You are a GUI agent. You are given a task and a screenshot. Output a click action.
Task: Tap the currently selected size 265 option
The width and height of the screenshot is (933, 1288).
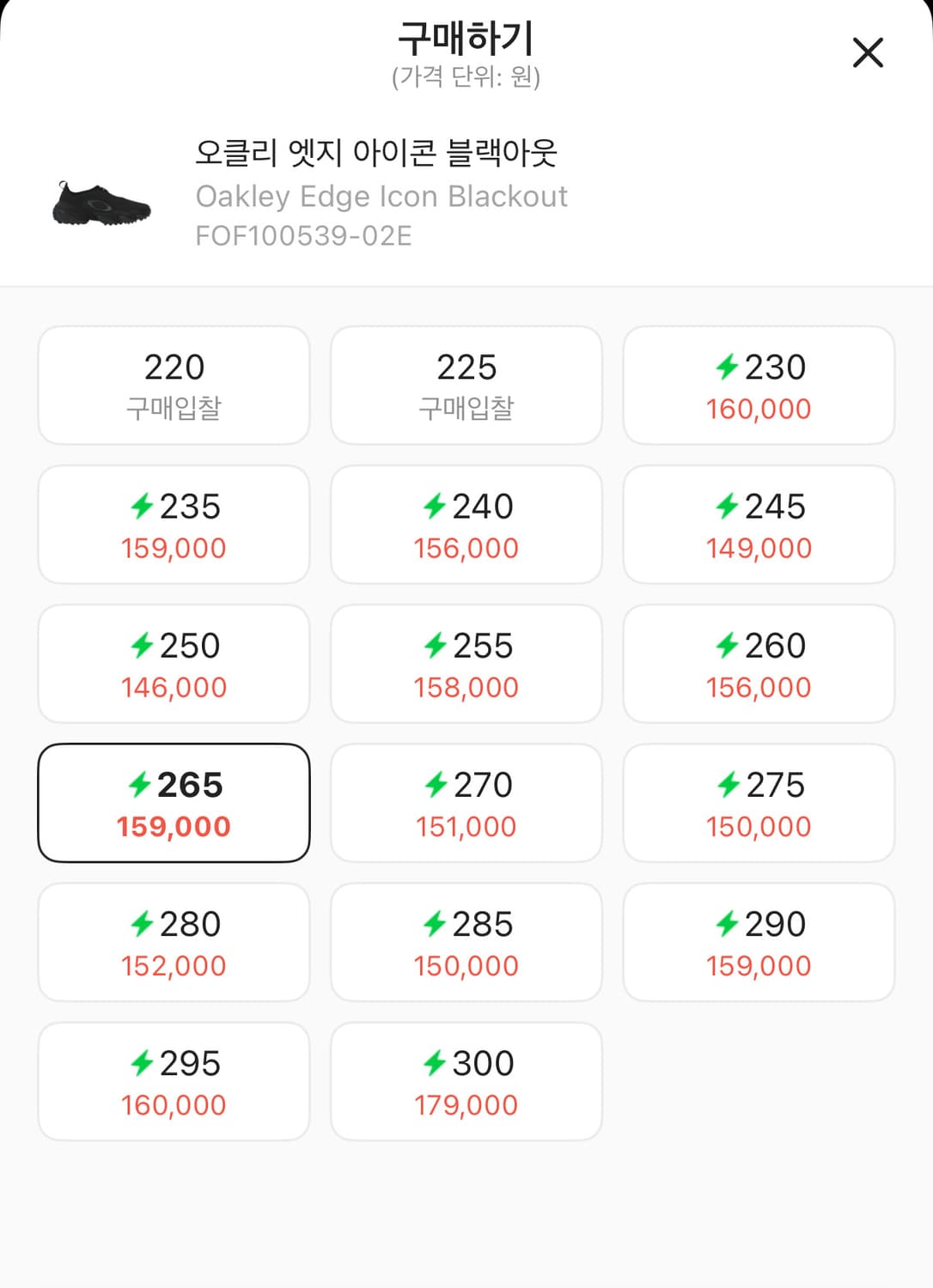(x=174, y=803)
